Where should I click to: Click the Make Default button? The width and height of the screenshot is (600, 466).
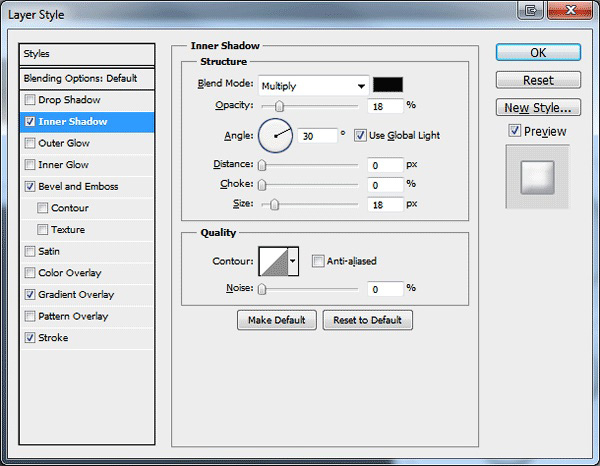click(x=277, y=320)
